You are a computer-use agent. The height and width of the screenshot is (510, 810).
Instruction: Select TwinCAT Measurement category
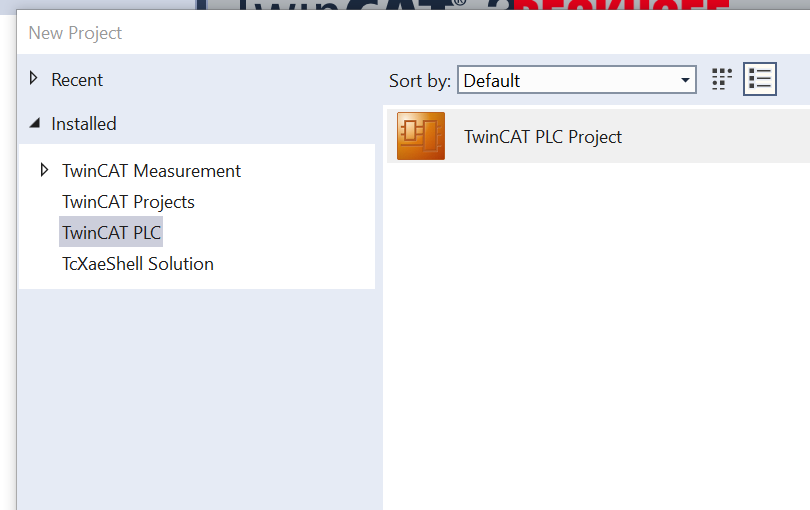click(151, 171)
